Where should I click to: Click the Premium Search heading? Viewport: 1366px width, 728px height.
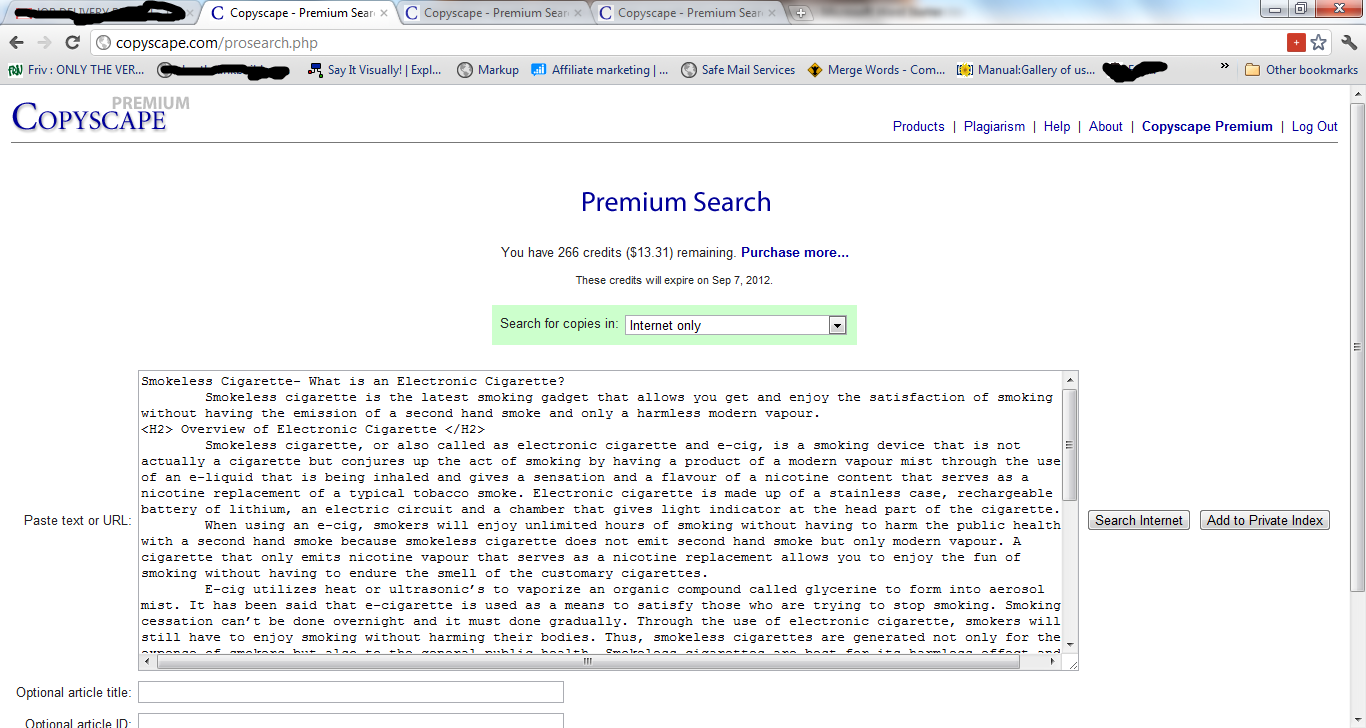click(x=676, y=202)
